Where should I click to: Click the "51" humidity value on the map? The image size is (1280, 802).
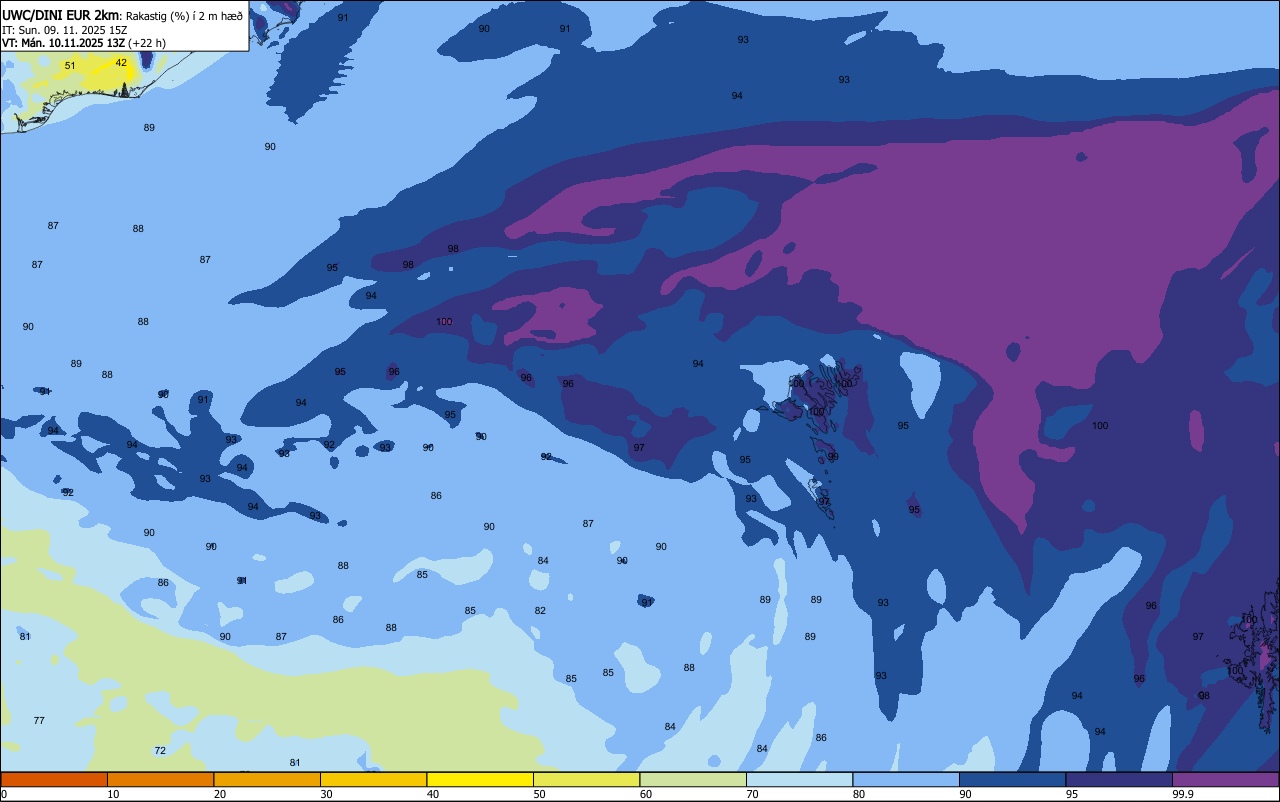[70, 66]
